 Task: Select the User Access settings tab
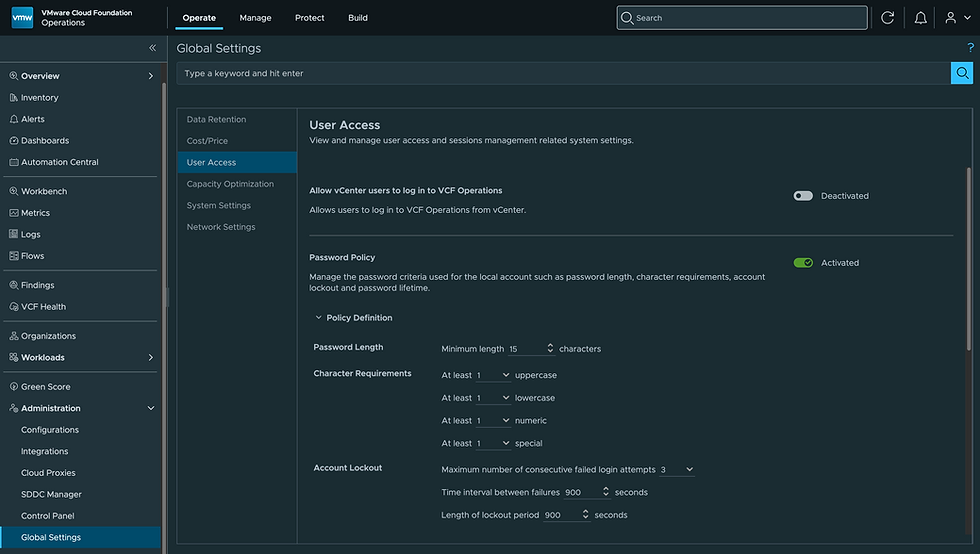pos(237,162)
